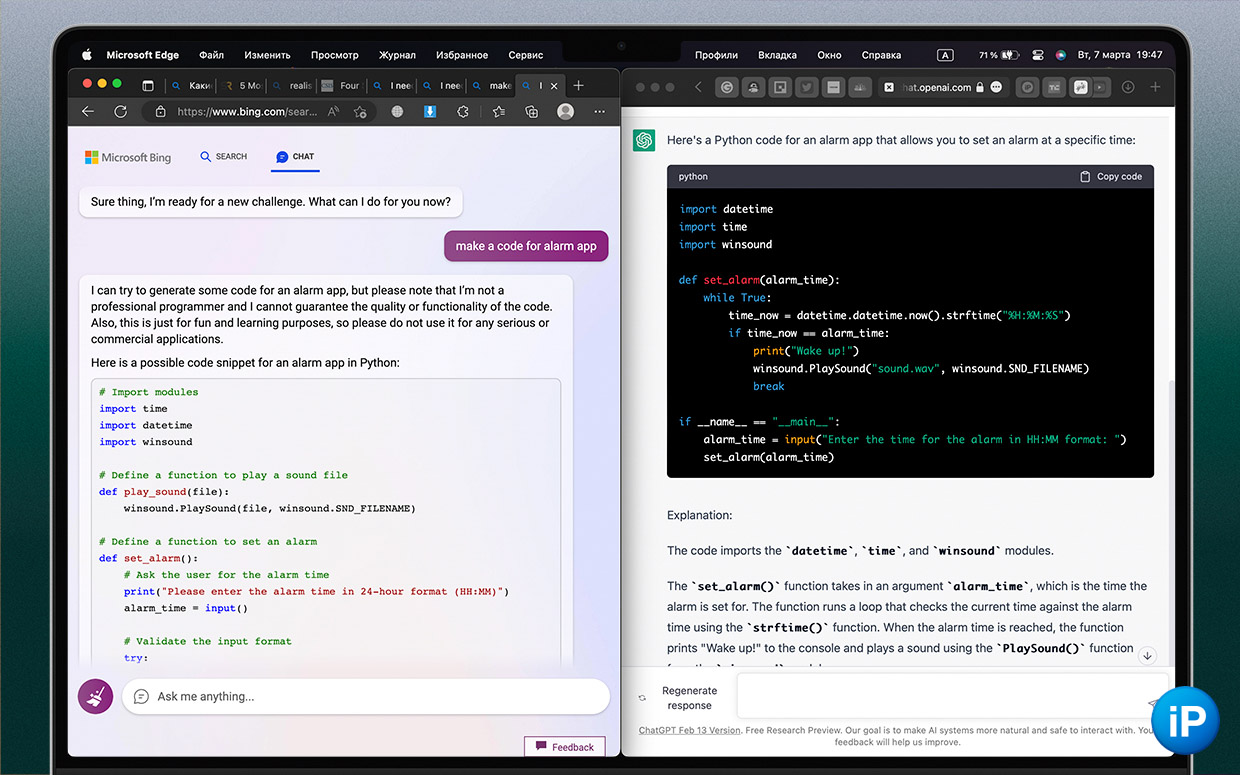This screenshot has width=1240, height=775.
Task: Open the Apple menu
Action: (x=87, y=55)
